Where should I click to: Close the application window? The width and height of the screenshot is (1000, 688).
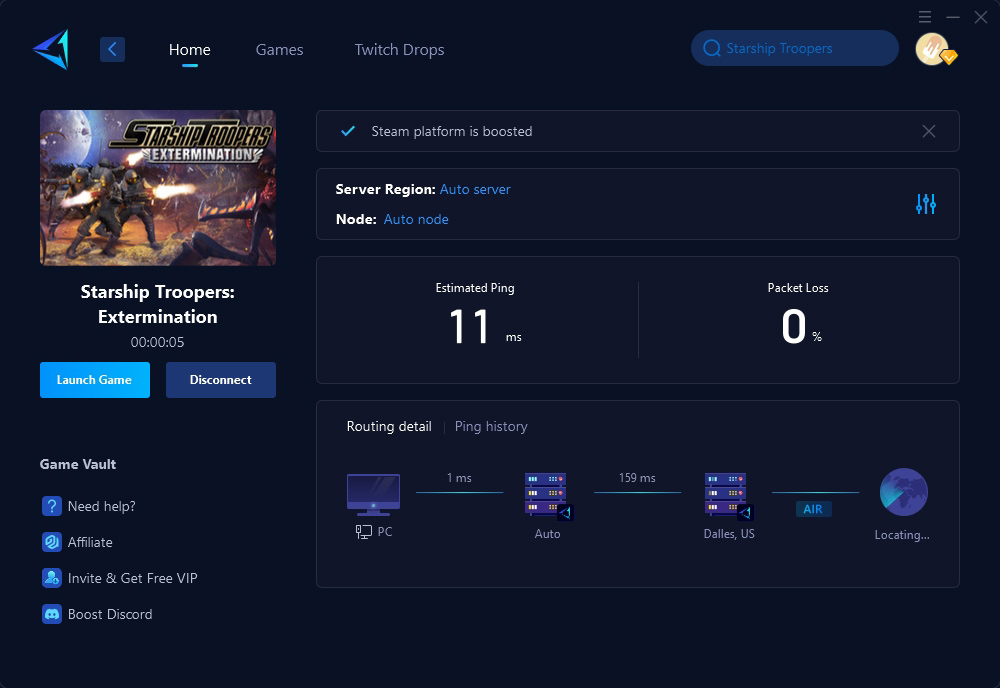click(981, 17)
